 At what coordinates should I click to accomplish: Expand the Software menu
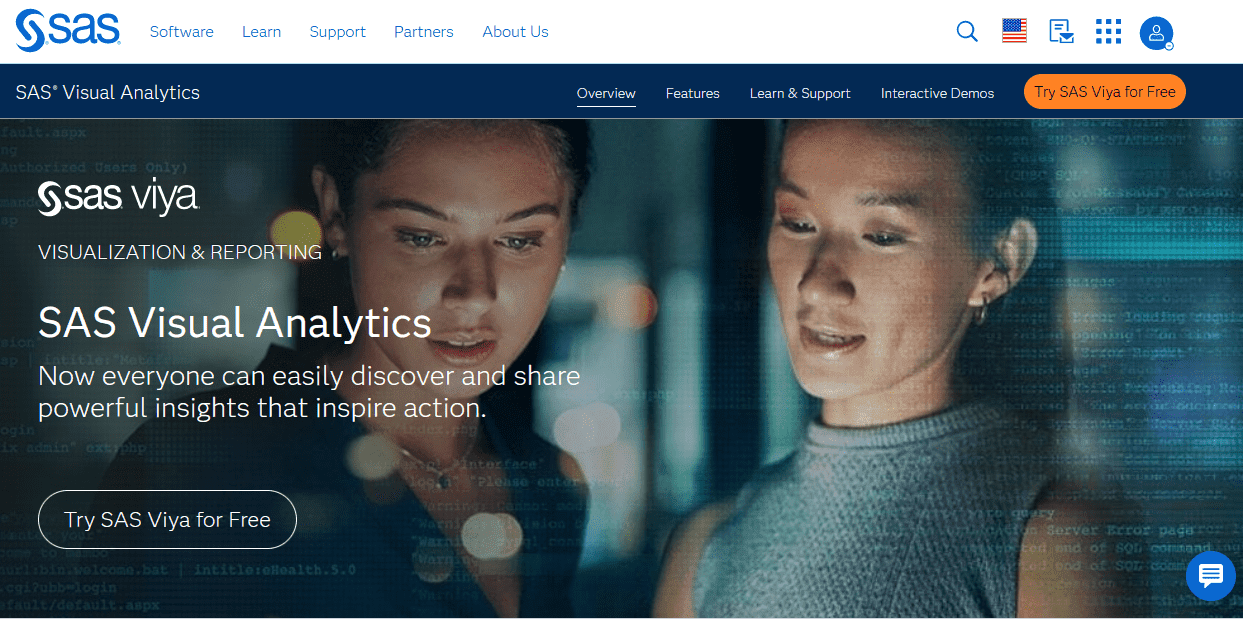point(182,32)
